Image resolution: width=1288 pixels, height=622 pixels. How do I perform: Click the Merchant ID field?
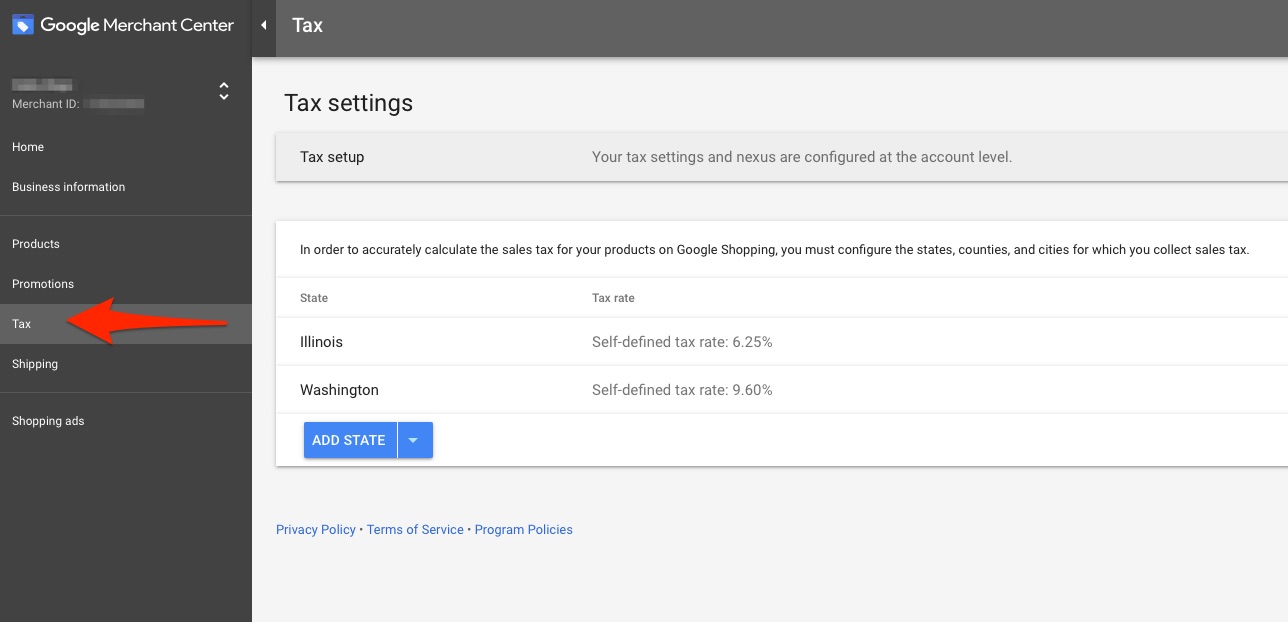(77, 103)
